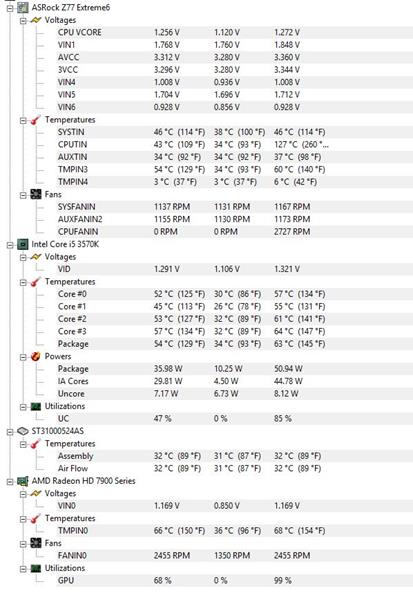Select the CPUTIN temperature row
This screenshot has width=413, height=600.
[x=234, y=145]
